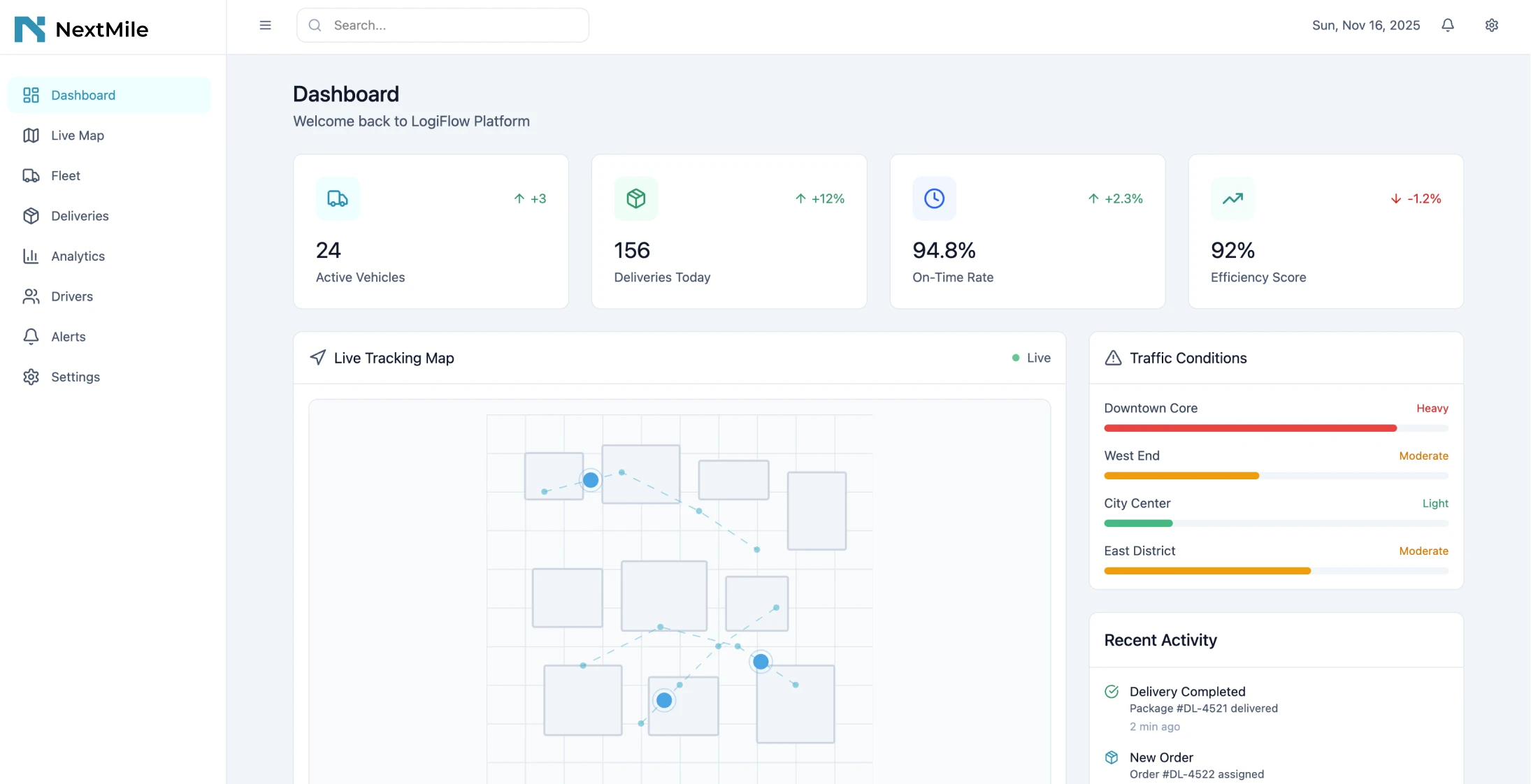Open the Drivers section
Image resolution: width=1531 pixels, height=784 pixels.
[x=71, y=296]
